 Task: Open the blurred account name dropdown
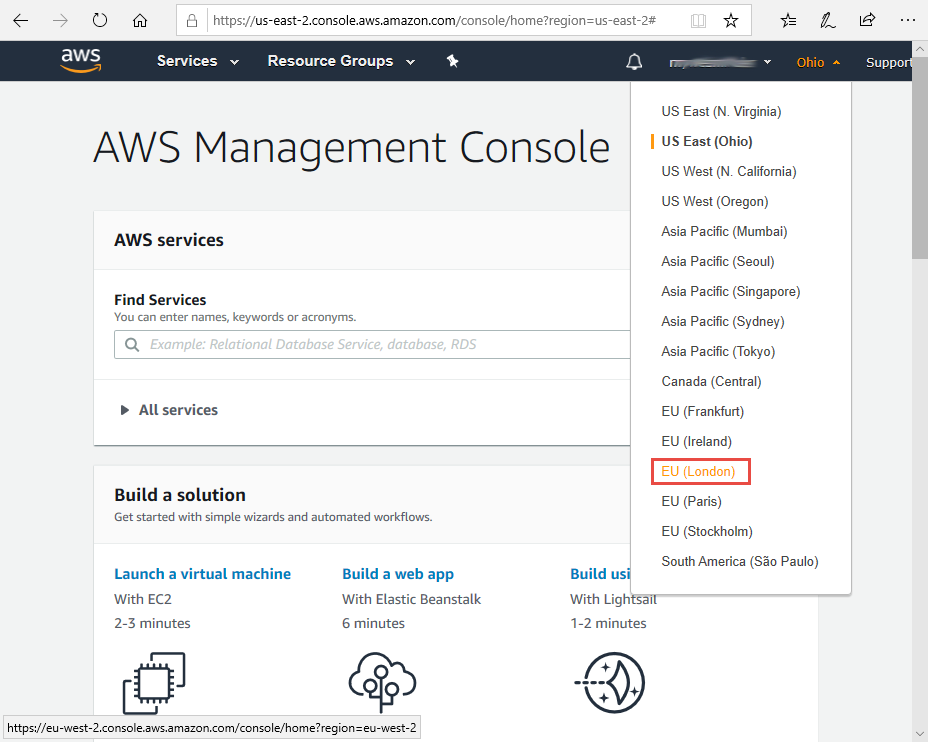pyautogui.click(x=720, y=62)
